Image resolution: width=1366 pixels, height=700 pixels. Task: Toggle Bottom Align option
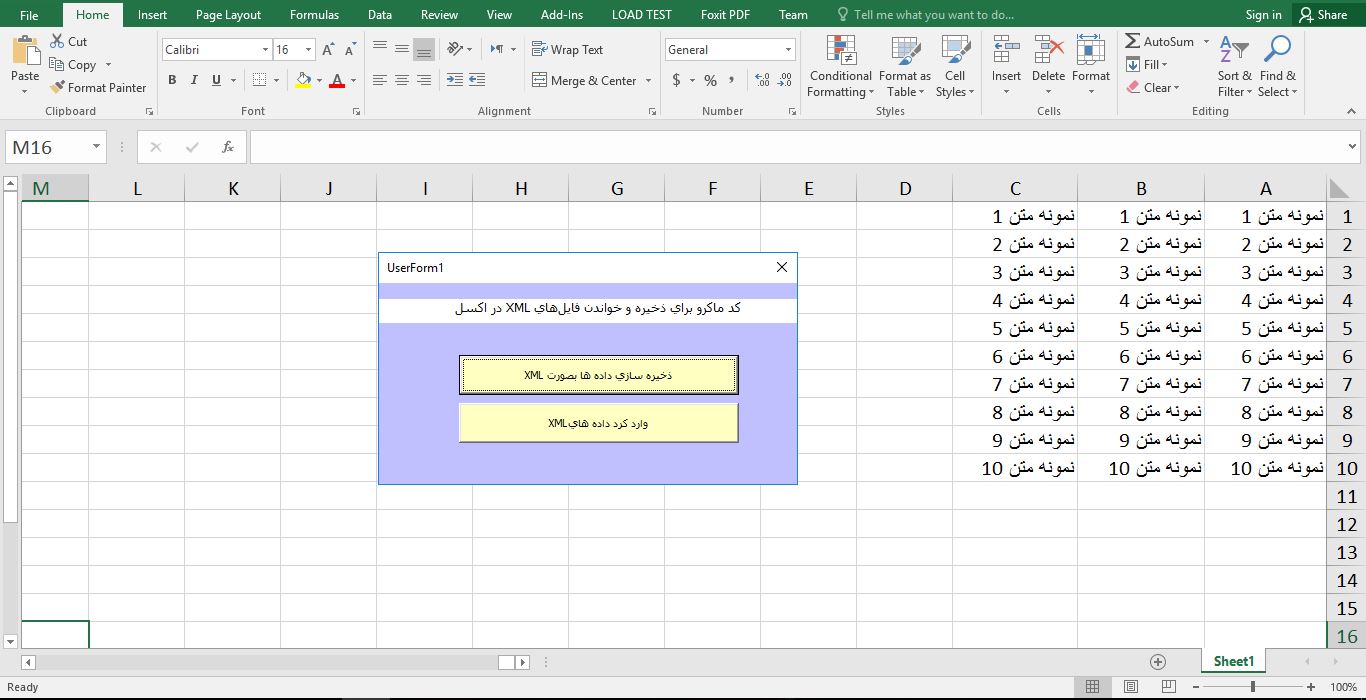(424, 48)
